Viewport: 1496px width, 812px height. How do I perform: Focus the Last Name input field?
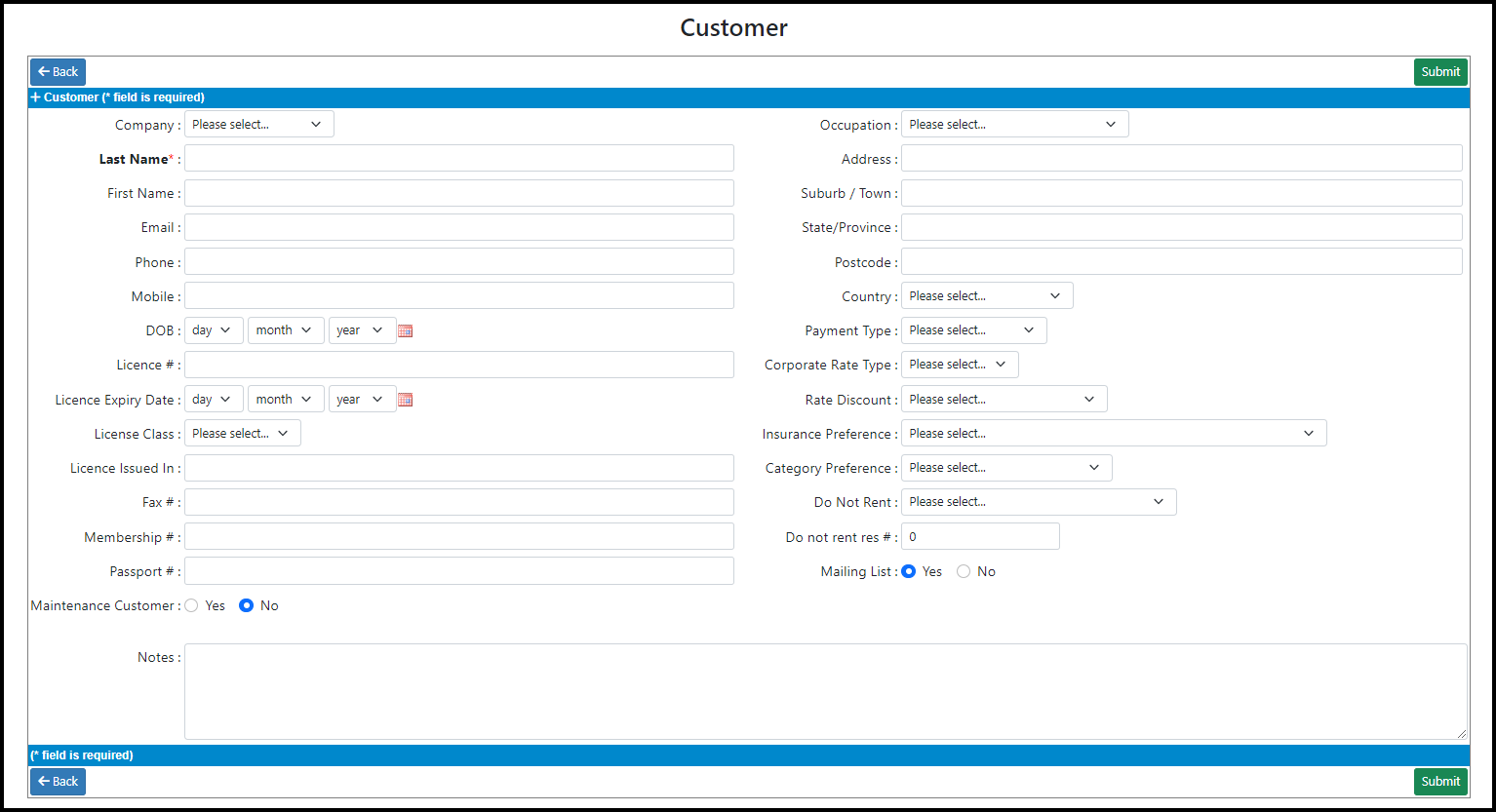tap(459, 158)
